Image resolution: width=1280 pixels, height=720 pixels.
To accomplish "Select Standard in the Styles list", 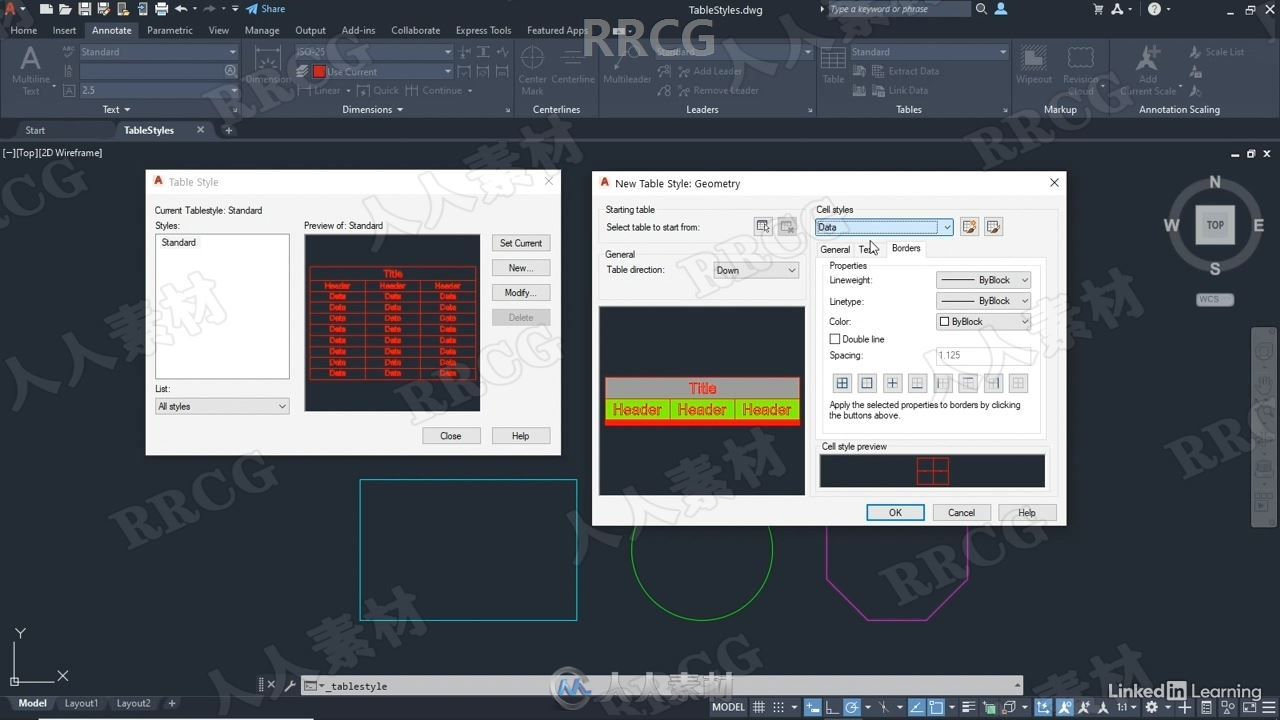I will [x=179, y=242].
